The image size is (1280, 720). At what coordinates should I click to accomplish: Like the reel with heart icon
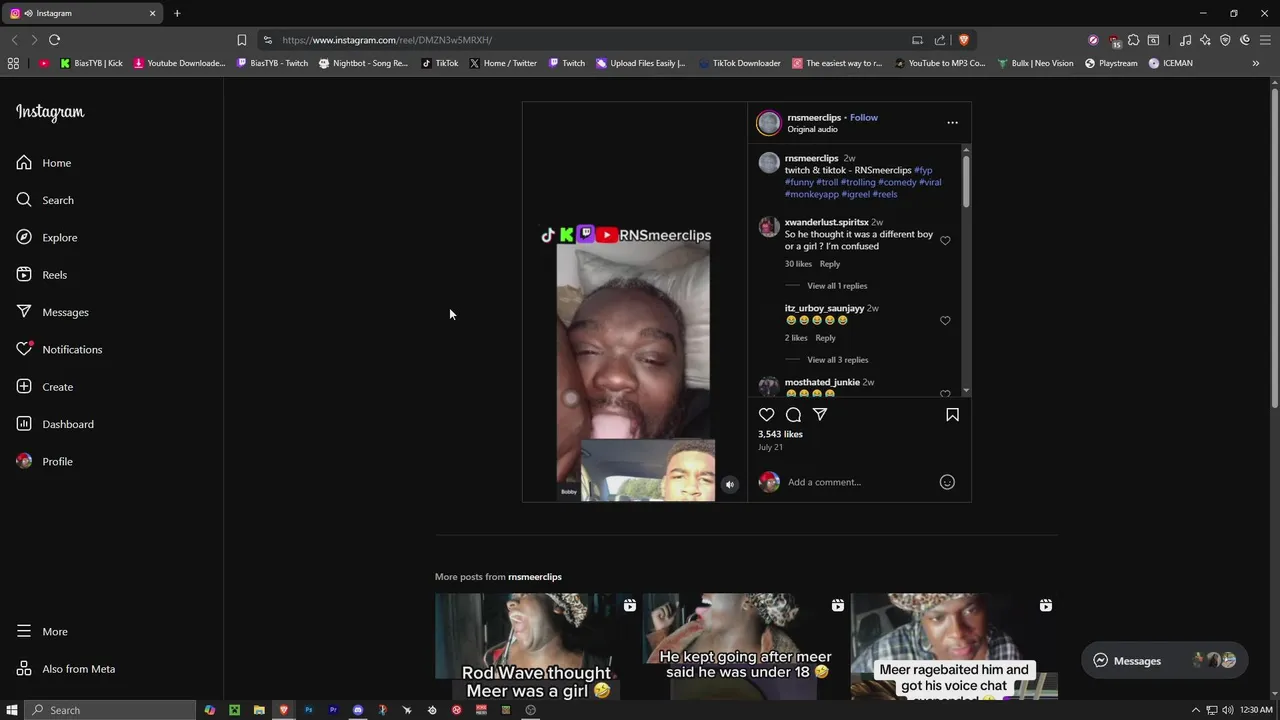click(766, 414)
